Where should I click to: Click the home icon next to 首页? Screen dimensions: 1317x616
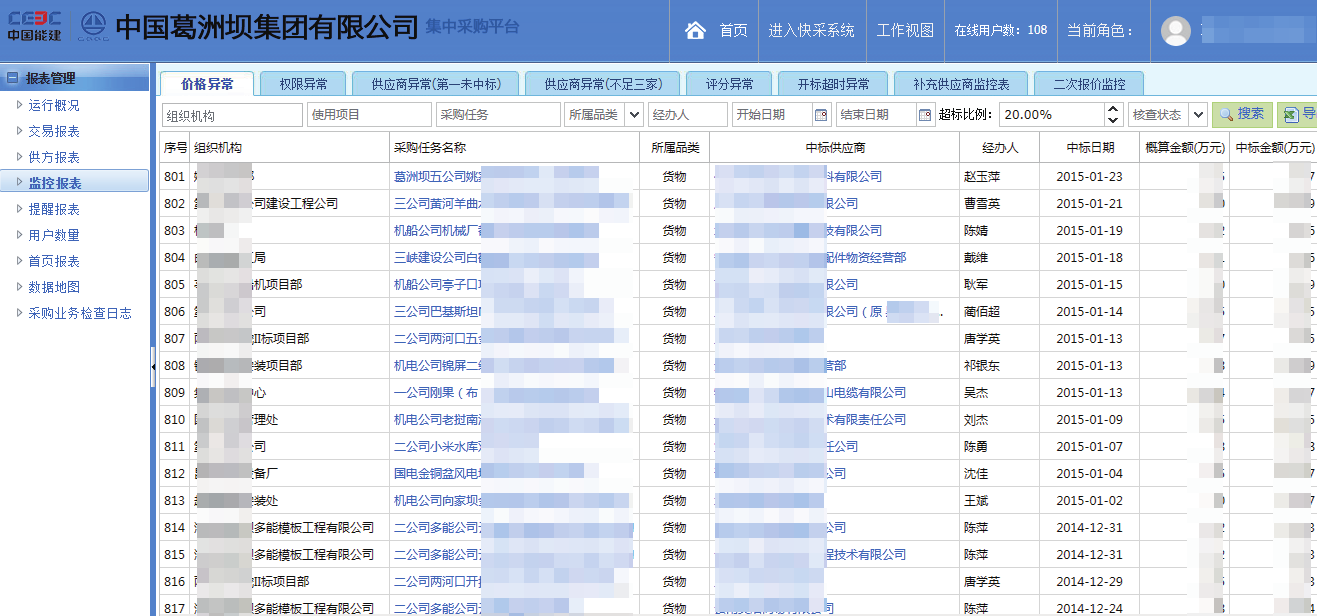coord(695,31)
